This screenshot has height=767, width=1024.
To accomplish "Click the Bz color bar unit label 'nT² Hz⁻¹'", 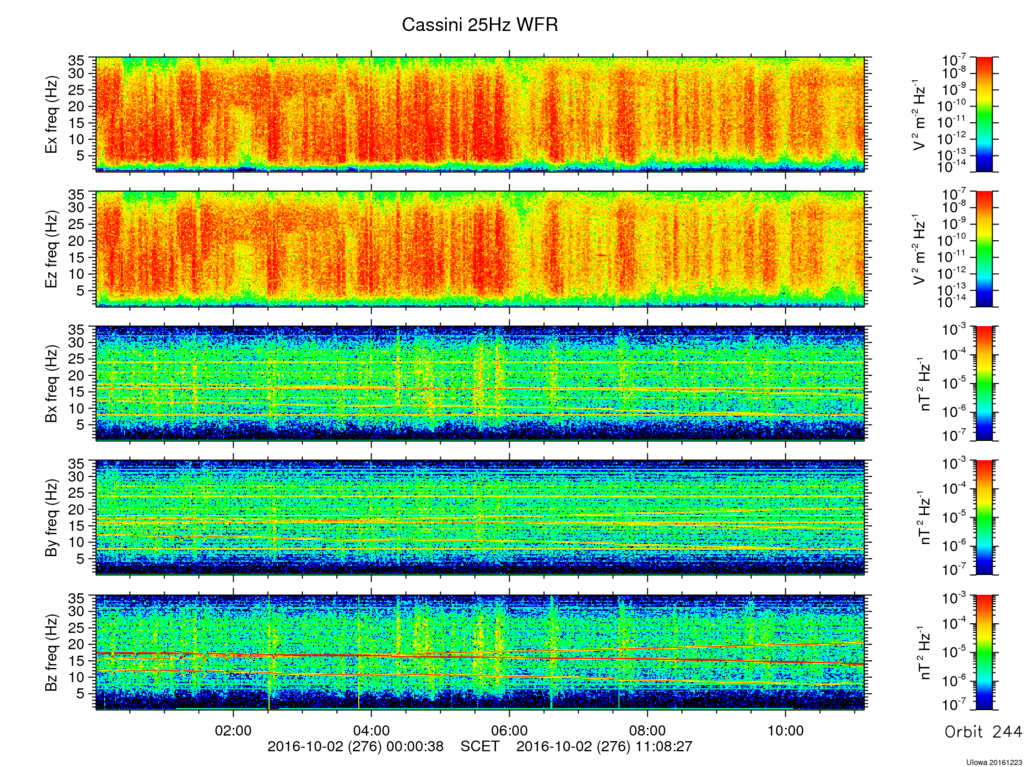I will tap(926, 653).
